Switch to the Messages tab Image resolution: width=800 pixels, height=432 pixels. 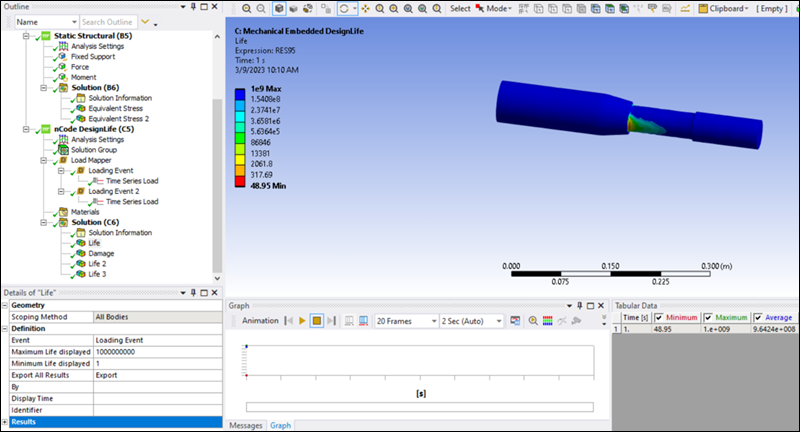click(x=246, y=425)
